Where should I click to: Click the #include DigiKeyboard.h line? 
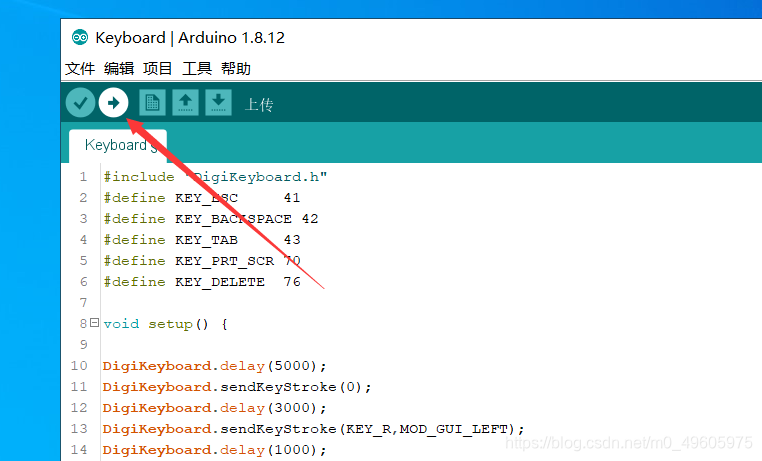(215, 177)
